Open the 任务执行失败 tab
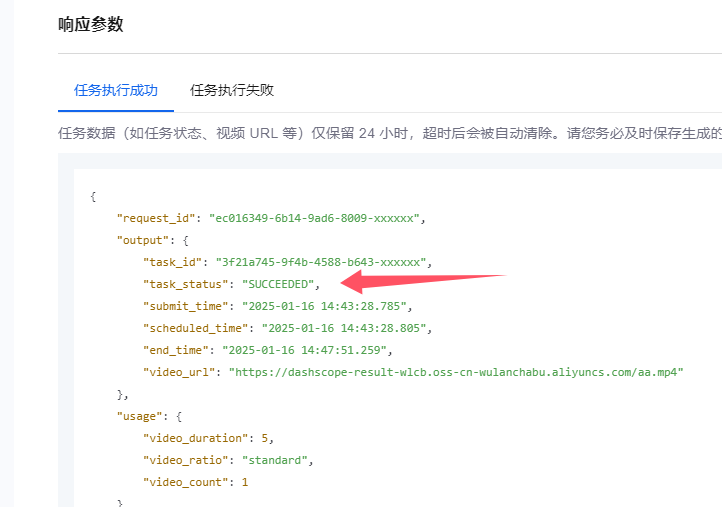Viewport: 722px width, 507px height. pos(232,90)
